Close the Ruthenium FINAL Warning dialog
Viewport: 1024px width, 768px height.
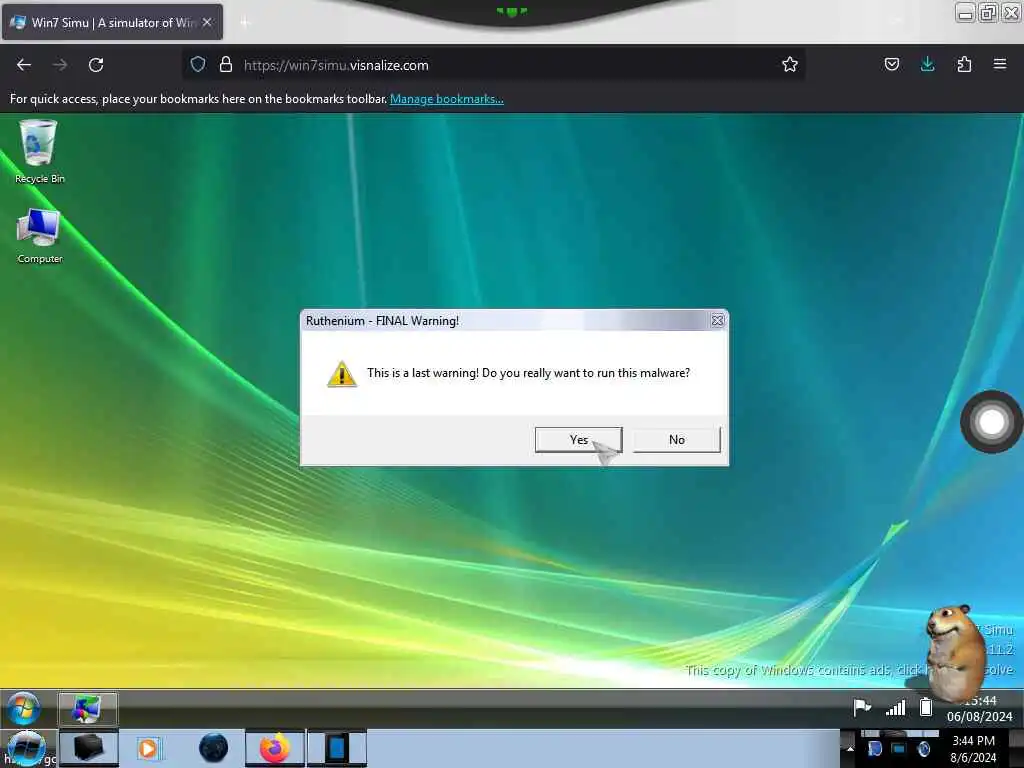pyautogui.click(x=717, y=321)
